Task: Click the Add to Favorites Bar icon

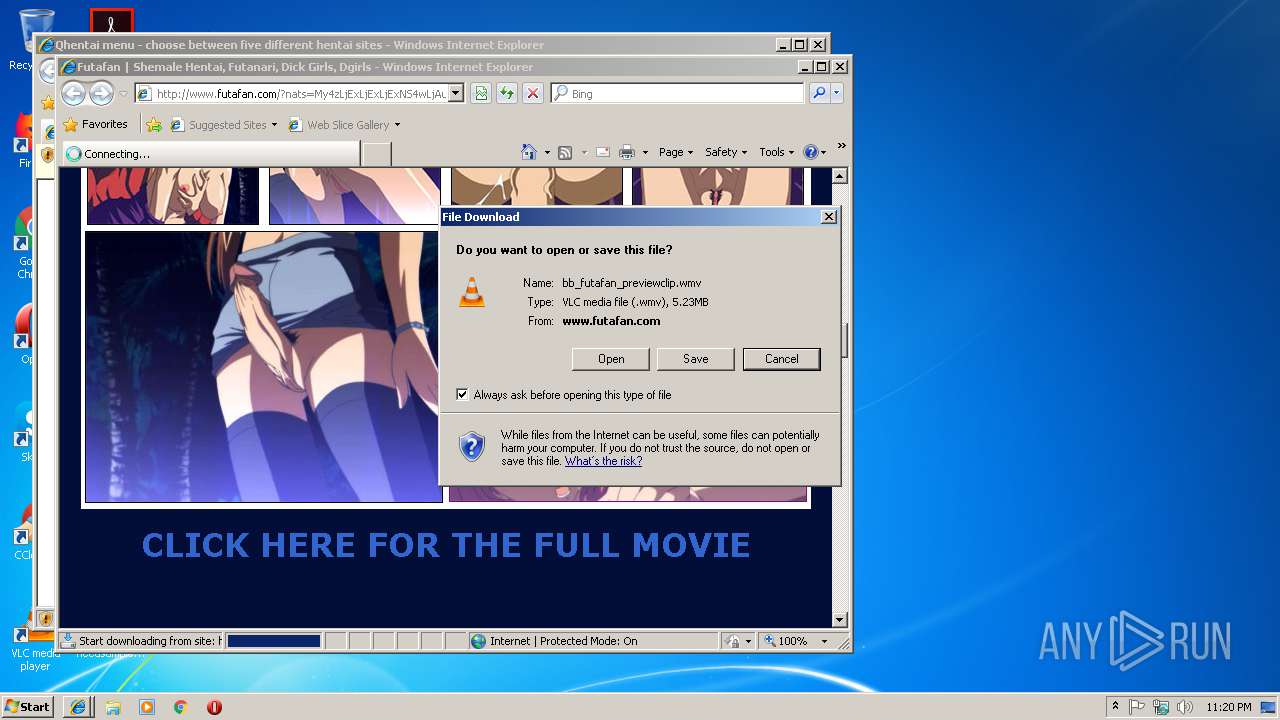Action: coord(154,125)
